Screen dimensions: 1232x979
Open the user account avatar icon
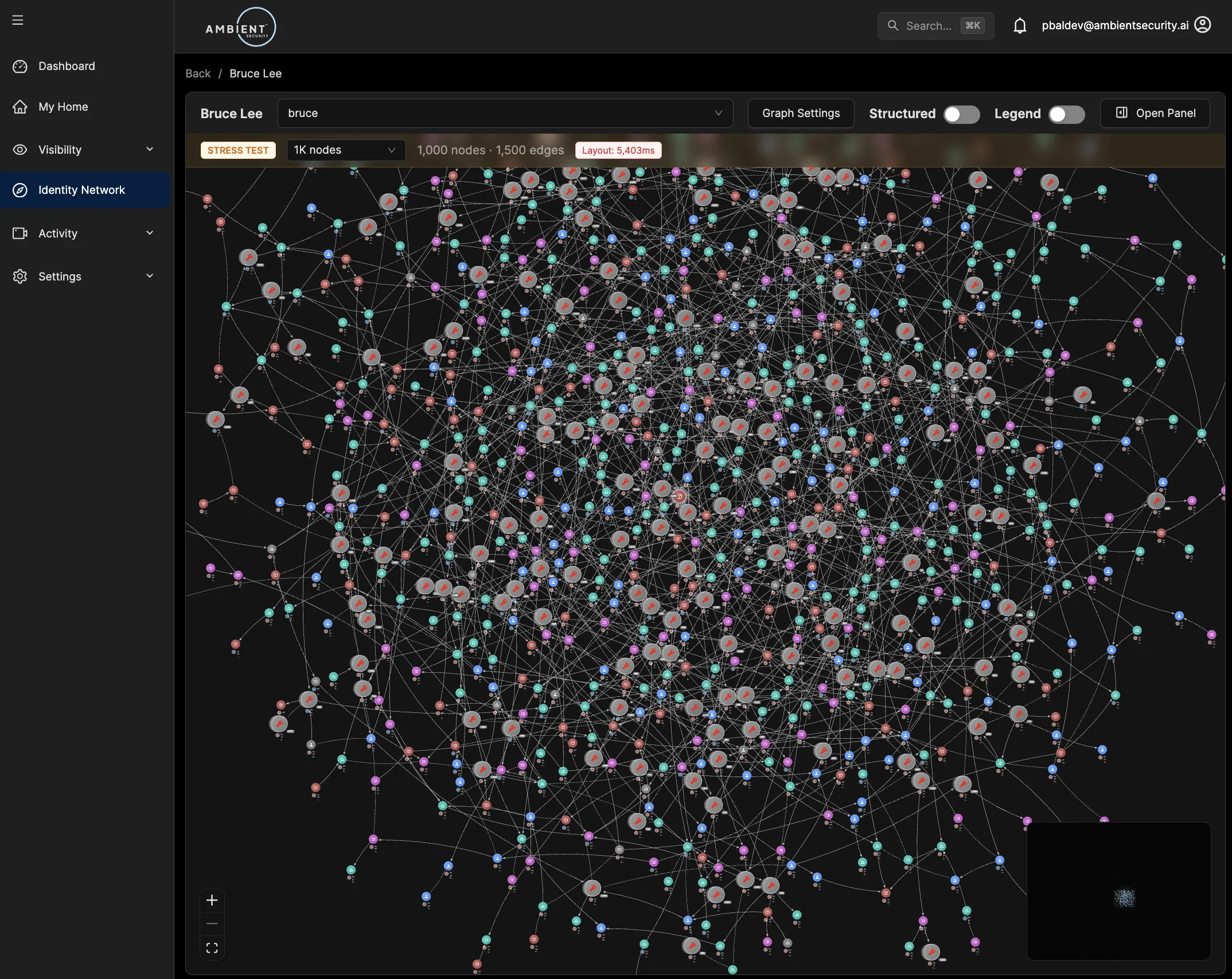click(1202, 25)
